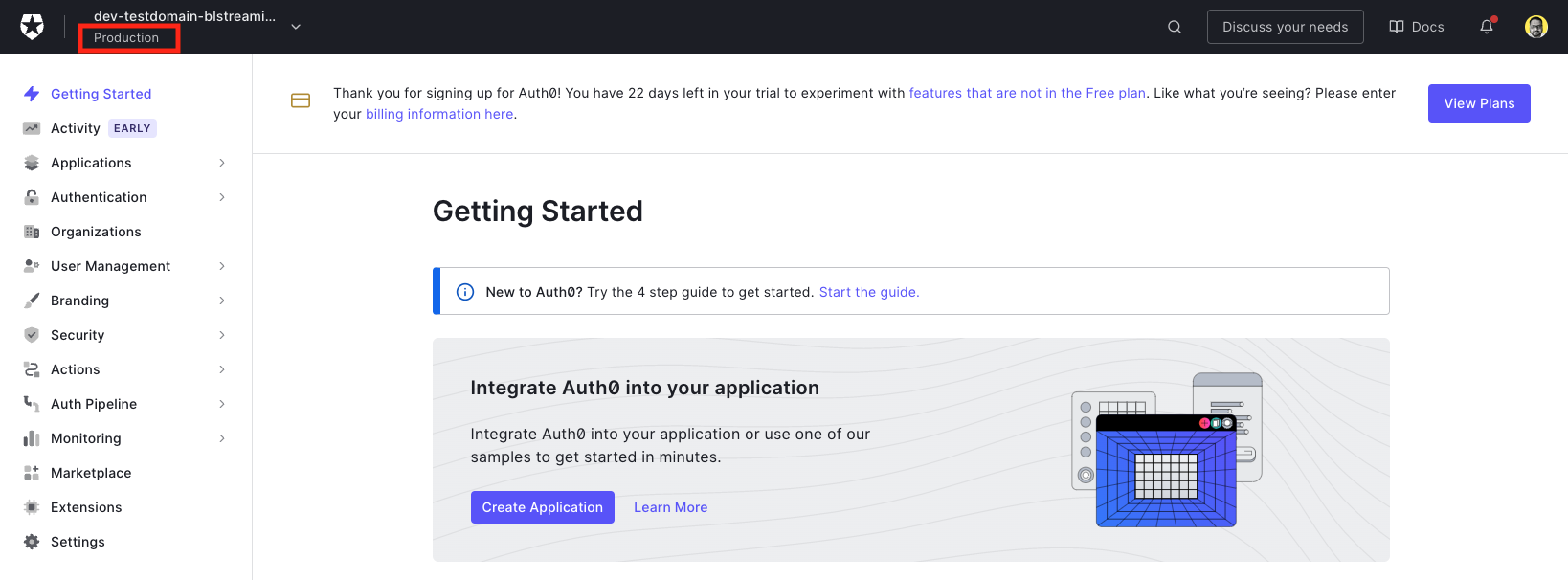
Task: Click the Docs link label in header
Action: (x=1428, y=27)
